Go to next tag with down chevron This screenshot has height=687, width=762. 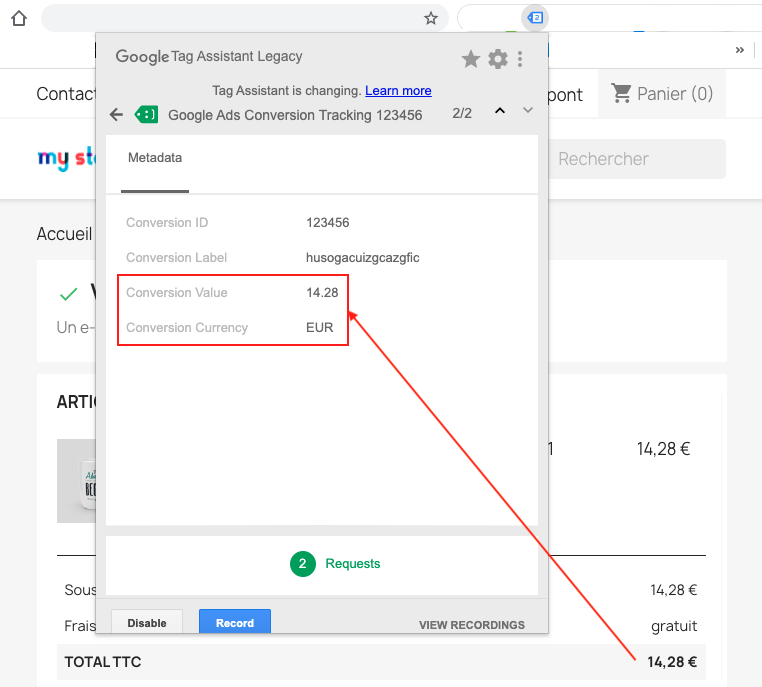point(528,110)
